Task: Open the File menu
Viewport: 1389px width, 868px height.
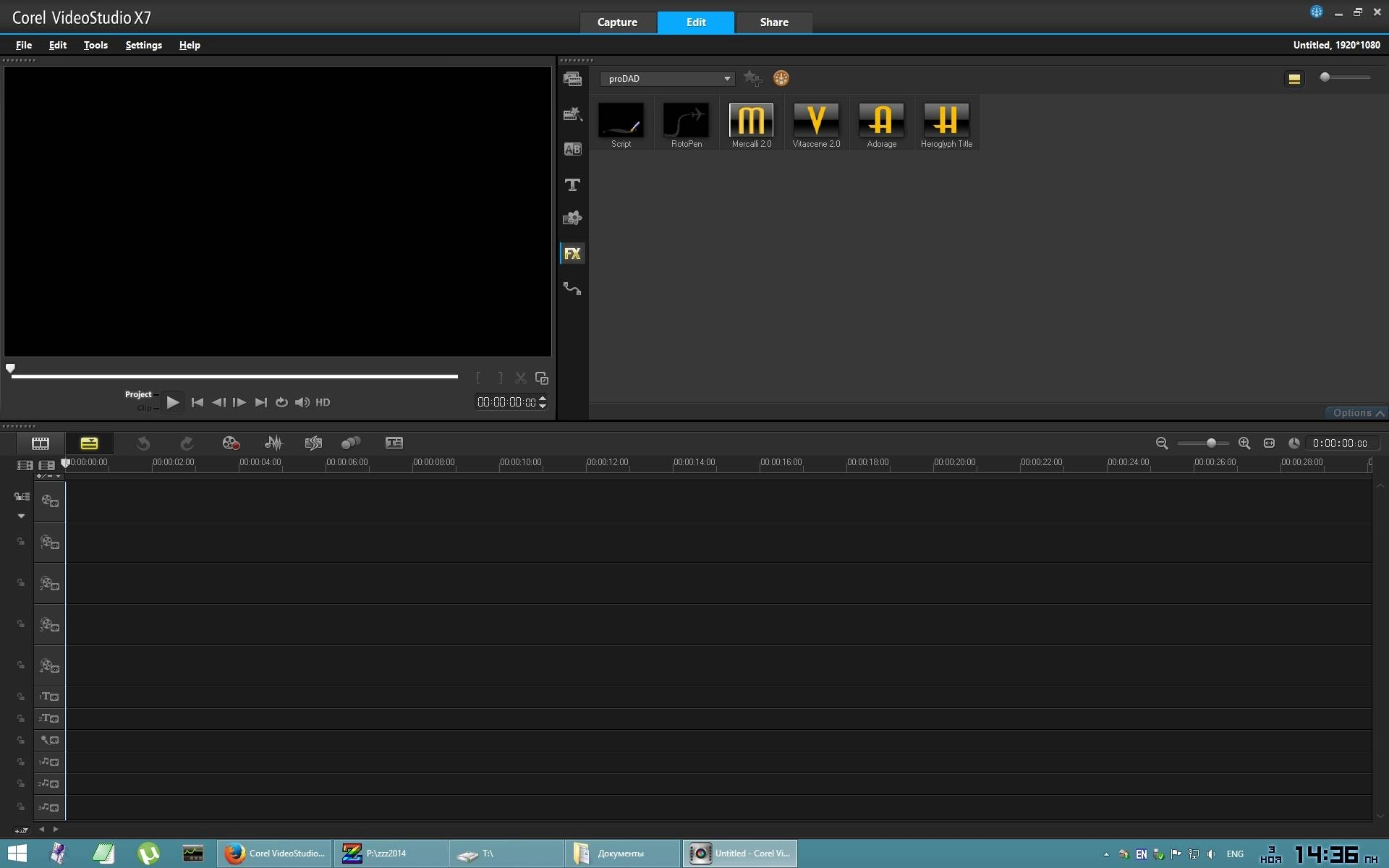Action: tap(24, 45)
